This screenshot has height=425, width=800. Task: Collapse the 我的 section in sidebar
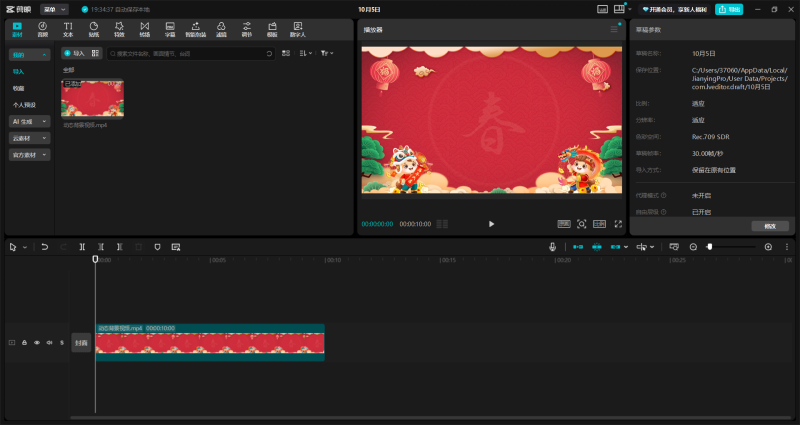[30, 55]
